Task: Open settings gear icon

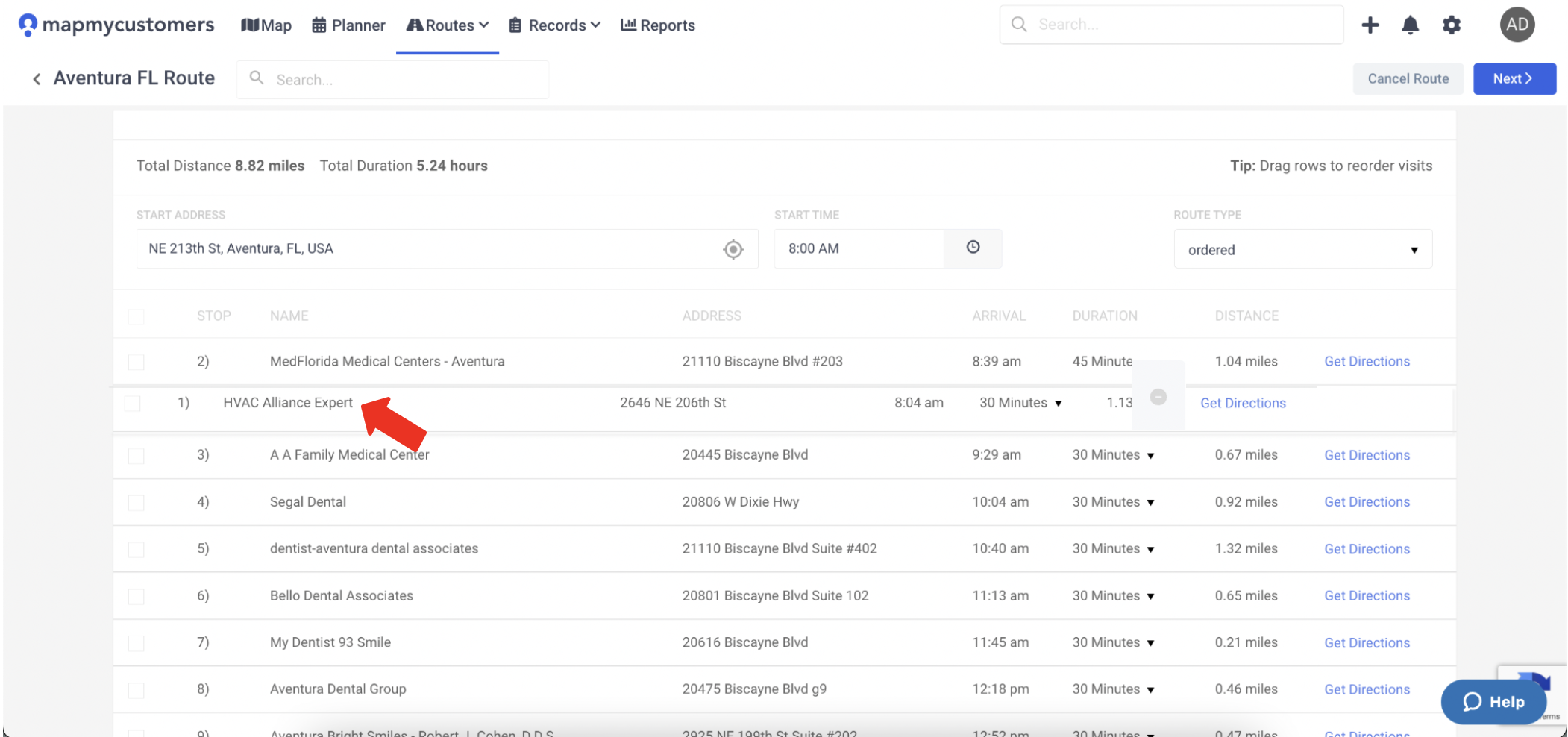Action: (x=1451, y=25)
